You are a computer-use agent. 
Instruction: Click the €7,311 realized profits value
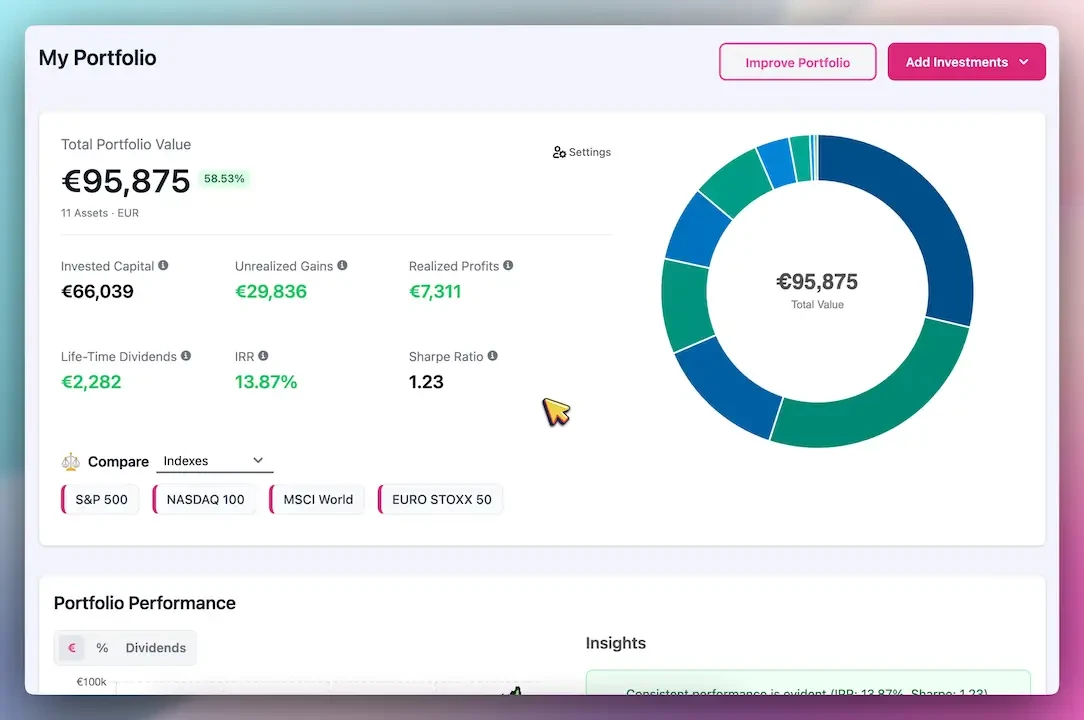[x=435, y=292]
